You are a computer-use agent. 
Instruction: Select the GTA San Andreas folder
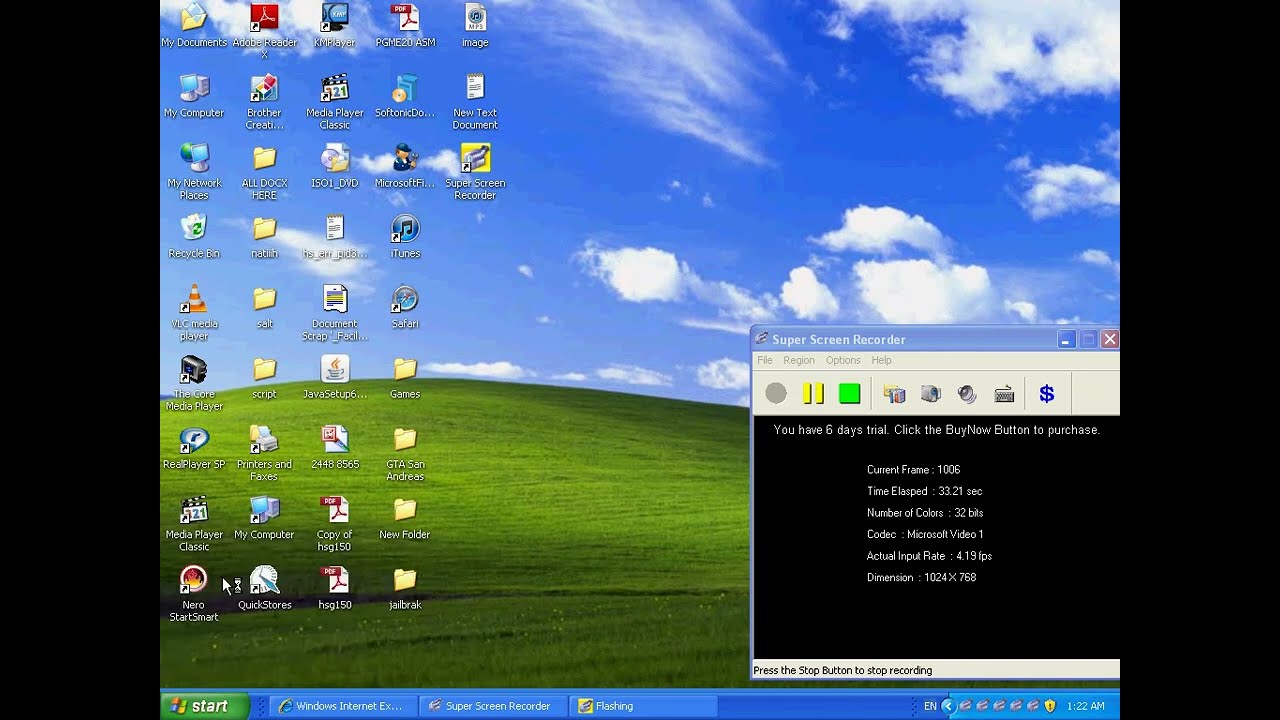click(405, 453)
